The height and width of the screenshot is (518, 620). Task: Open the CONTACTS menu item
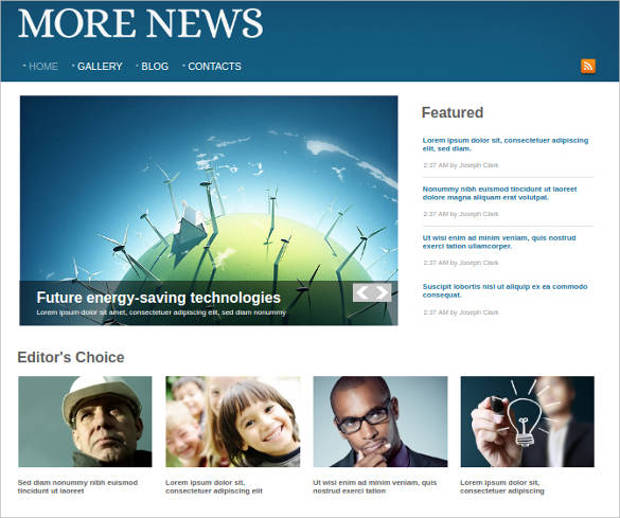(x=214, y=66)
